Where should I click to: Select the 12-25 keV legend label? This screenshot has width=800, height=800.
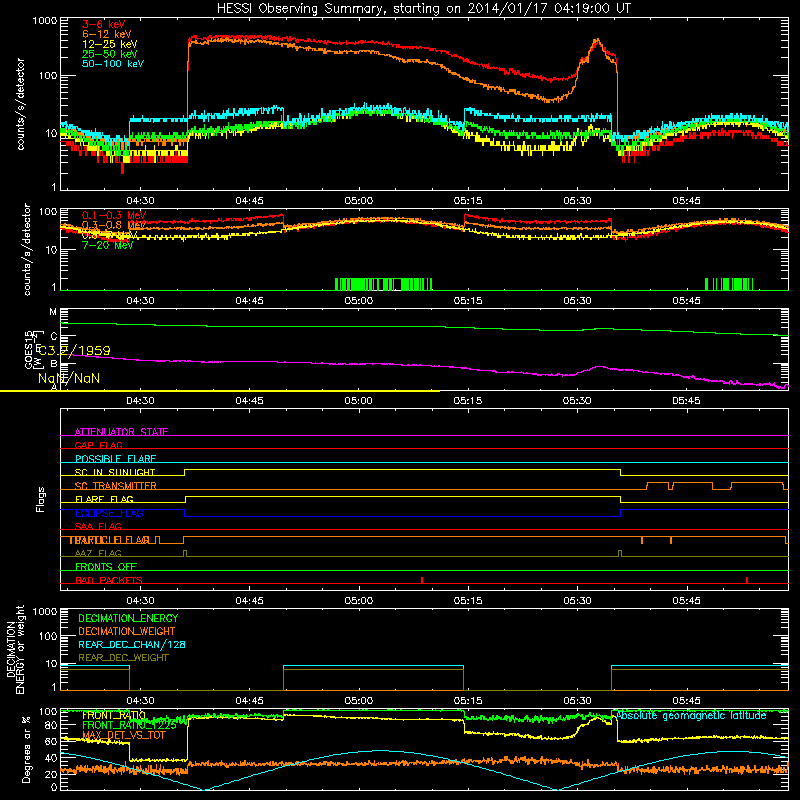pyautogui.click(x=109, y=44)
